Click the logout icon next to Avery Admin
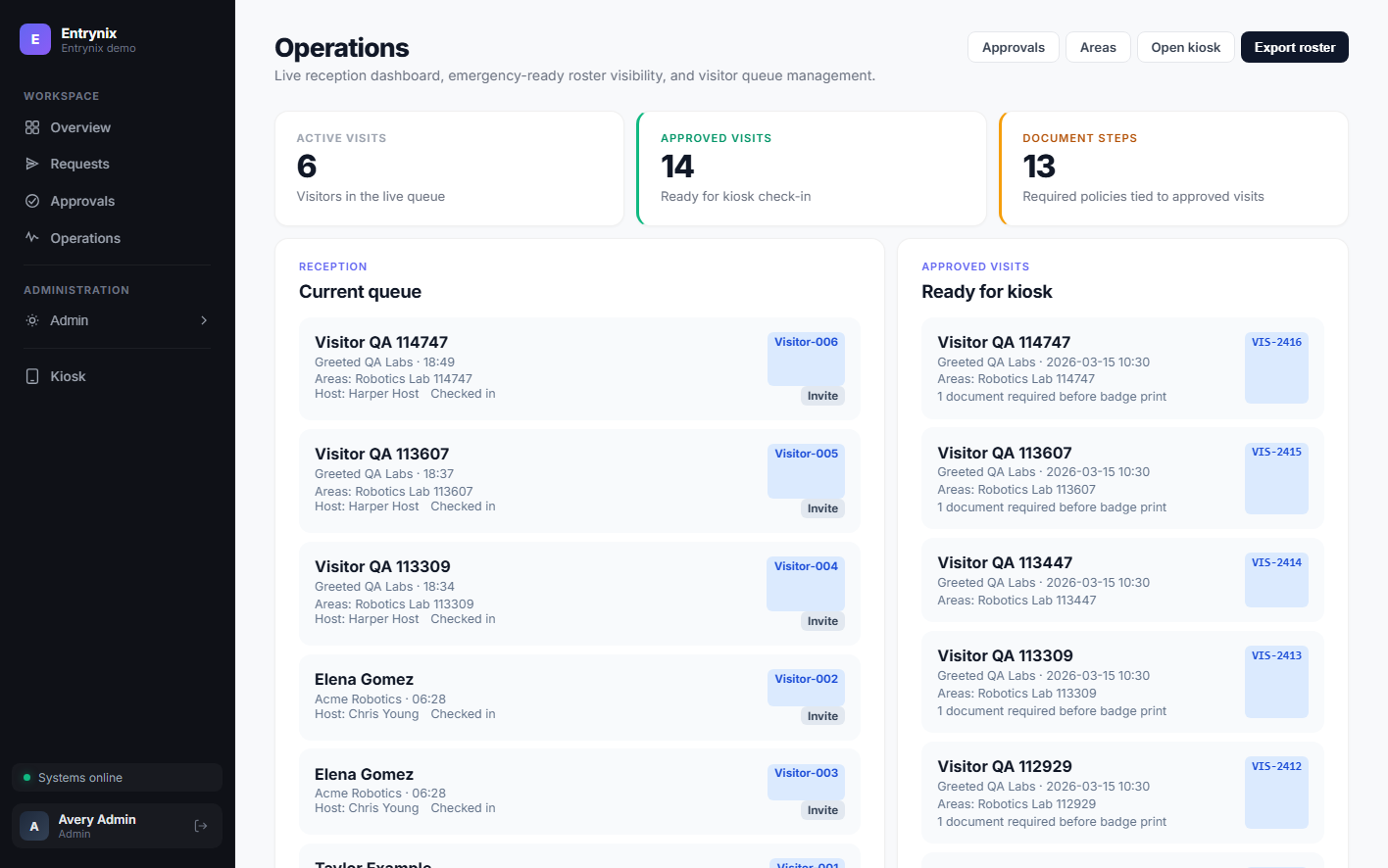 [x=200, y=825]
